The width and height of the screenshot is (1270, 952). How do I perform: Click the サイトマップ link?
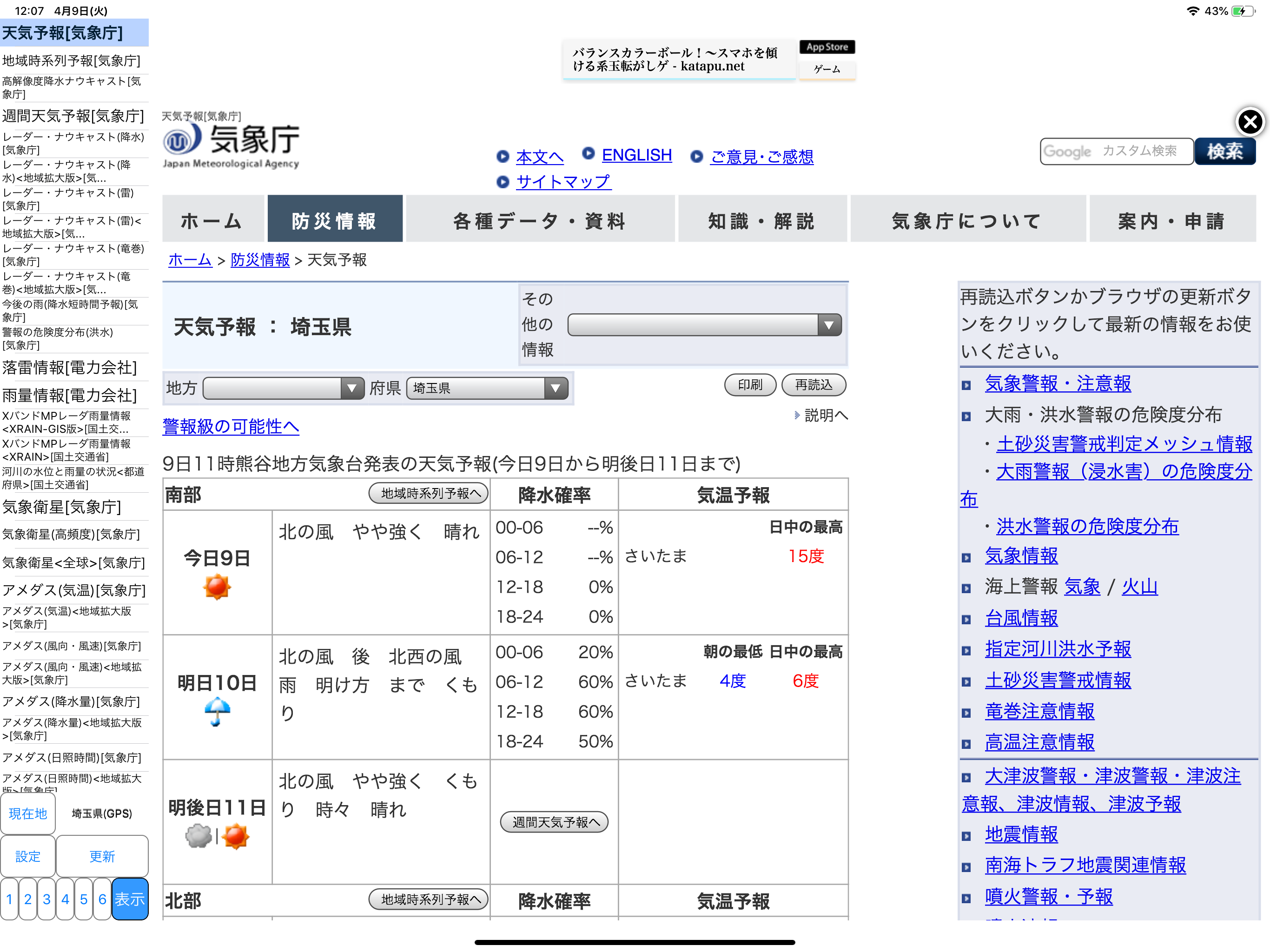pyautogui.click(x=563, y=181)
